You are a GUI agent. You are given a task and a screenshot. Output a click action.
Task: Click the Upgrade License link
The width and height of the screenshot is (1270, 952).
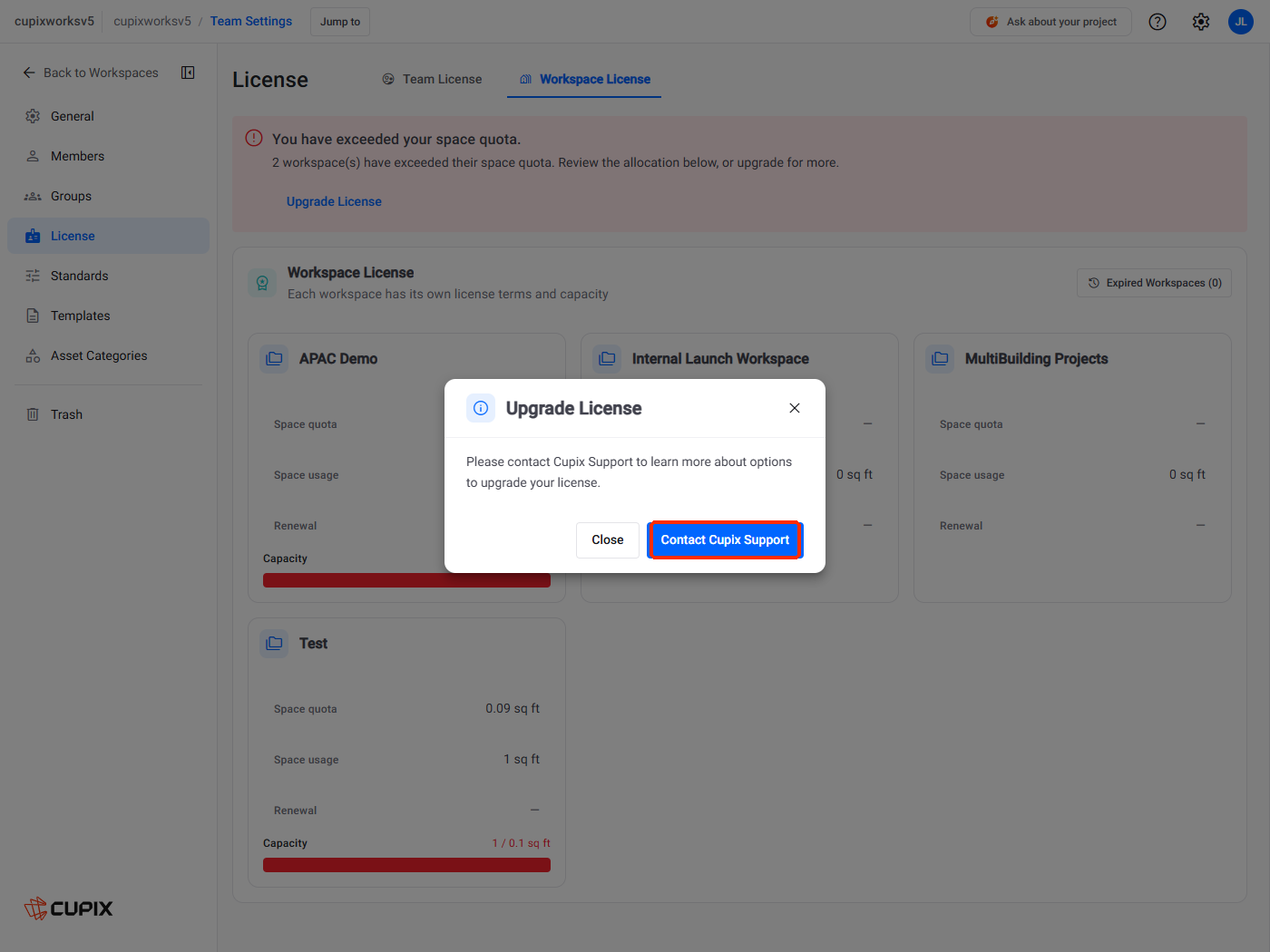pyautogui.click(x=334, y=201)
